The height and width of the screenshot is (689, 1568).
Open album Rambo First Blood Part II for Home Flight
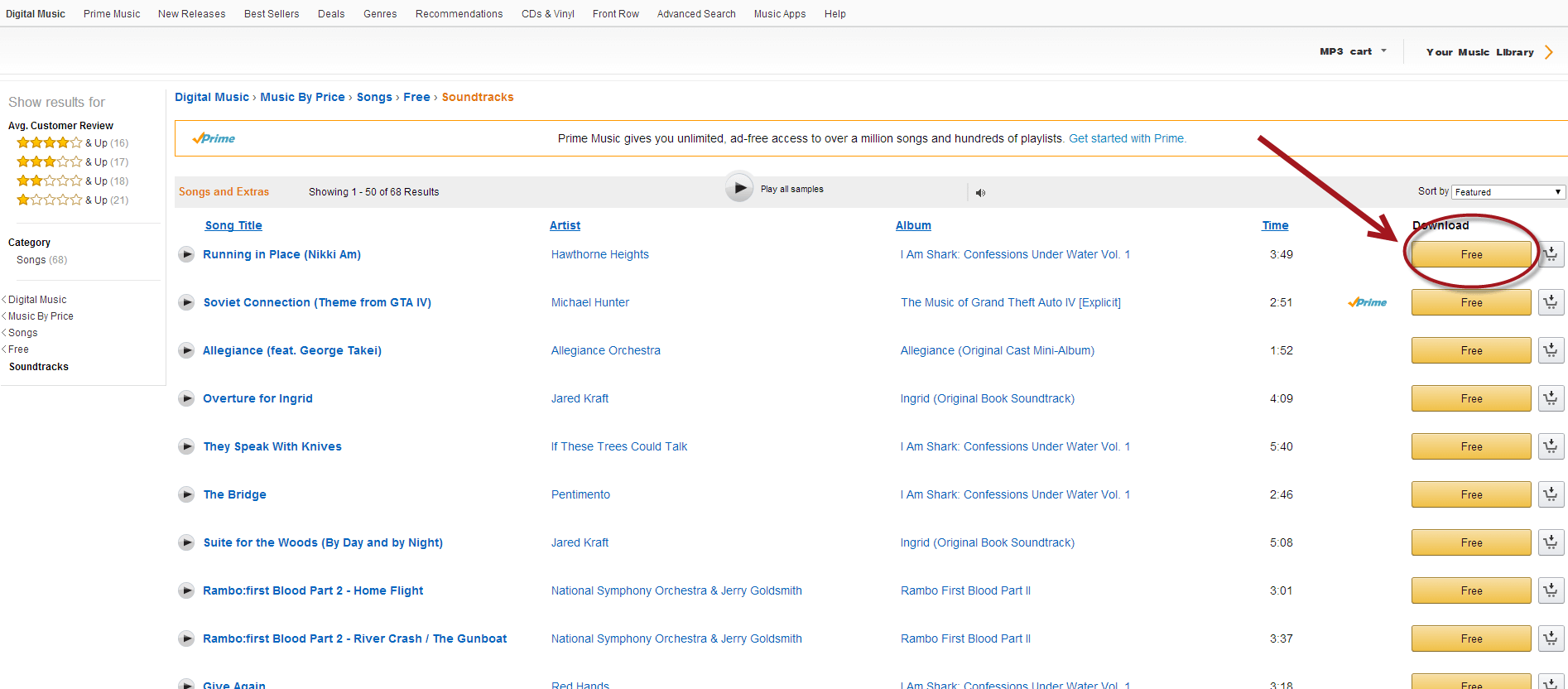tap(965, 590)
